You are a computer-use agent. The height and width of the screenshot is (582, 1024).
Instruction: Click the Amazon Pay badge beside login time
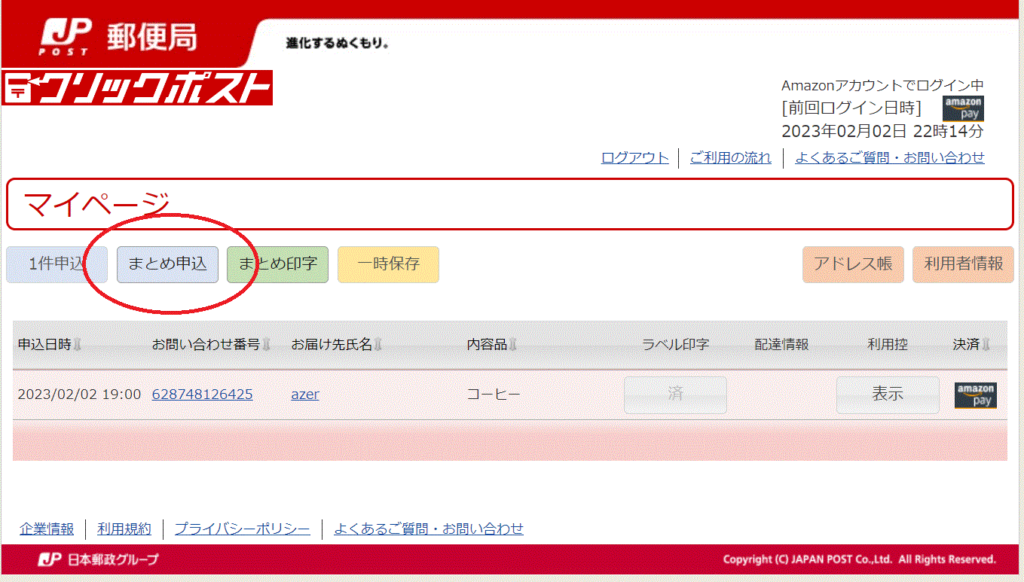point(963,108)
